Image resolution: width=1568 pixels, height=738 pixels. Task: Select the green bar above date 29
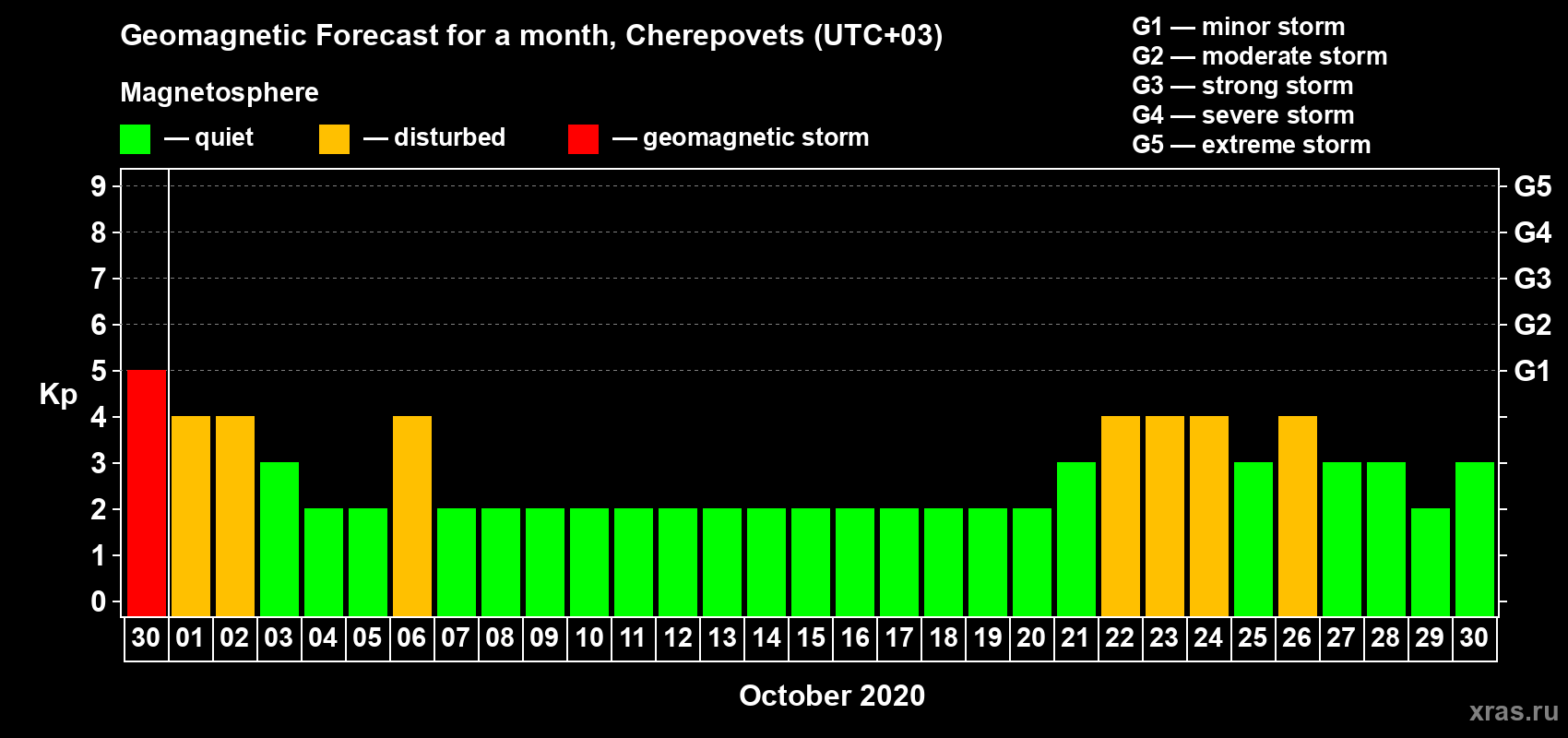pos(1431,563)
